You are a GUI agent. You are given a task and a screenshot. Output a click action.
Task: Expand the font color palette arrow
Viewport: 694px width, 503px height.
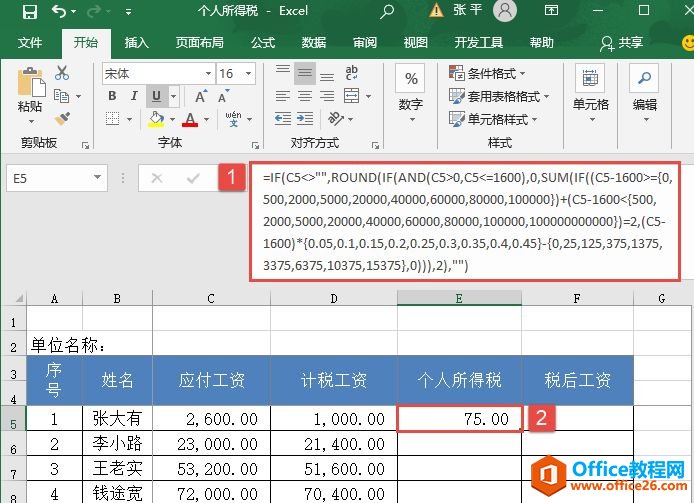206,119
